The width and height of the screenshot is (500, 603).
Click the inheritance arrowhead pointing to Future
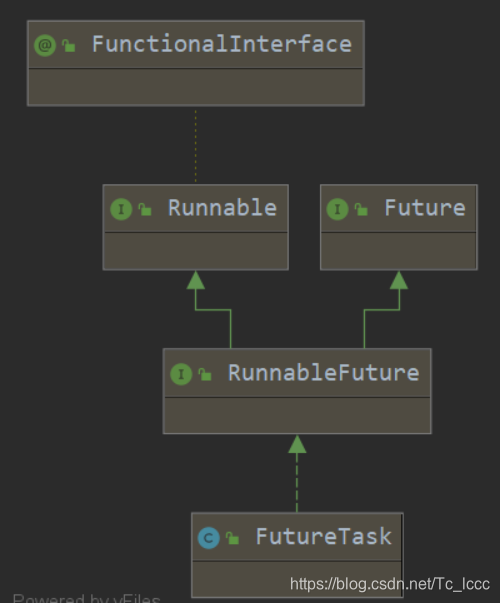pyautogui.click(x=399, y=280)
